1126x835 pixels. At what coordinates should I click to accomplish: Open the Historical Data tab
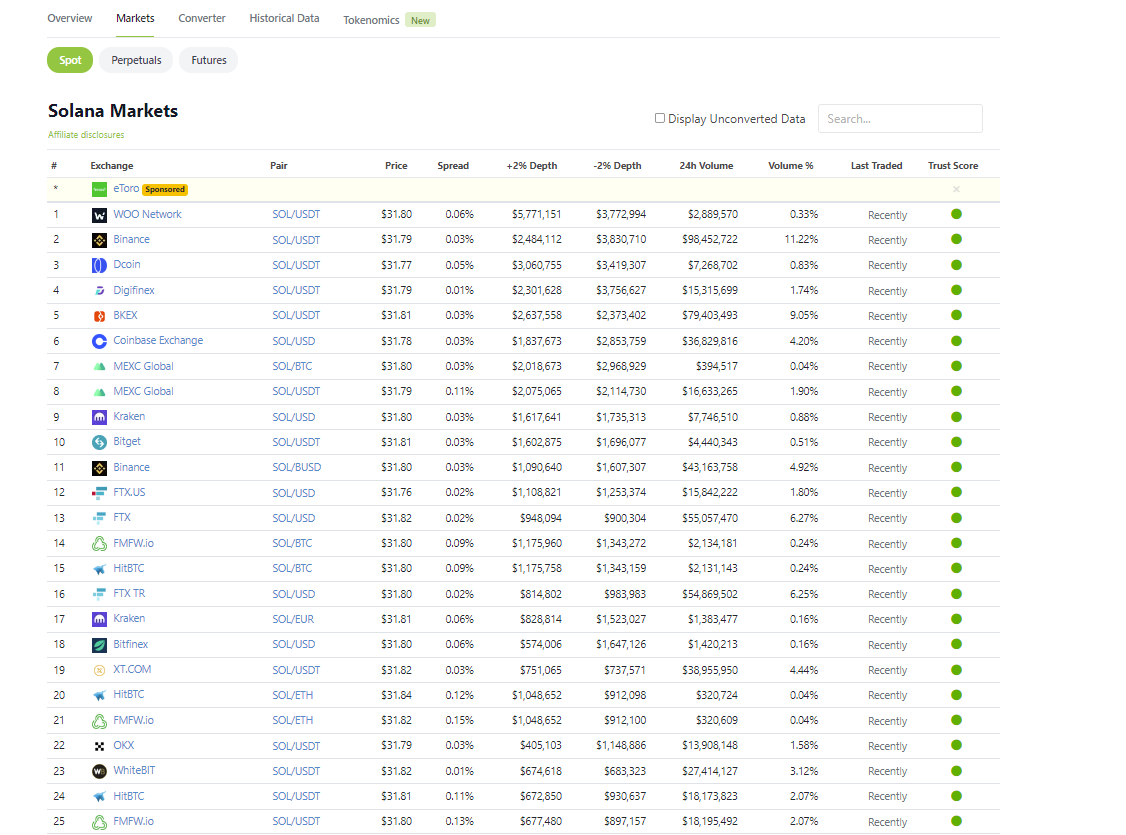click(x=284, y=18)
